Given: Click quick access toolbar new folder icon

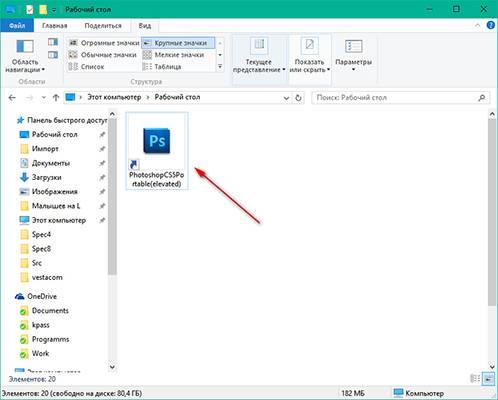Looking at the screenshot, I should coord(43,10).
